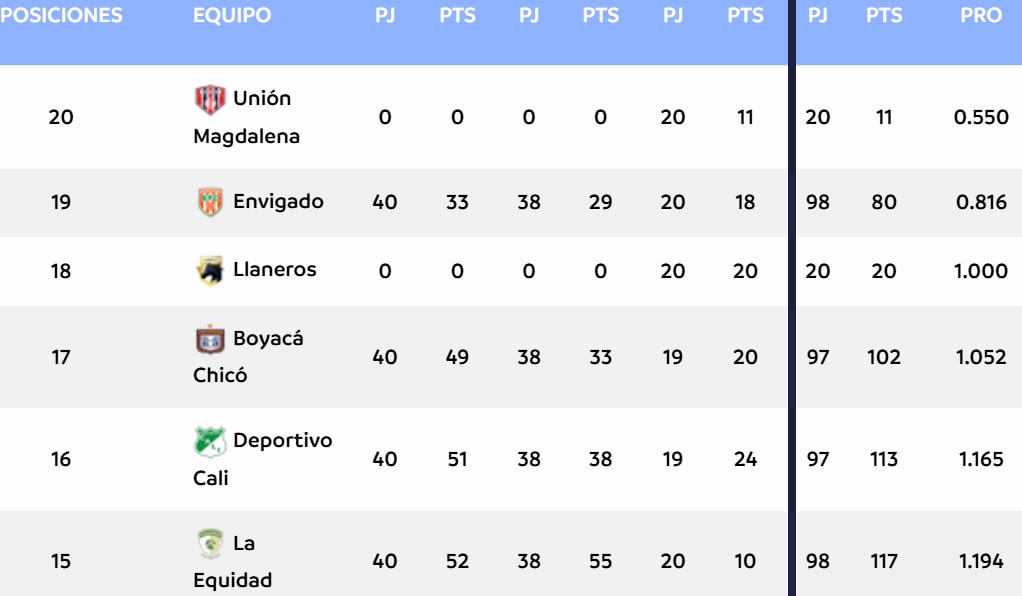This screenshot has width=1022, height=596.
Task: Click the POSICIONES column header
Action: (x=62, y=16)
